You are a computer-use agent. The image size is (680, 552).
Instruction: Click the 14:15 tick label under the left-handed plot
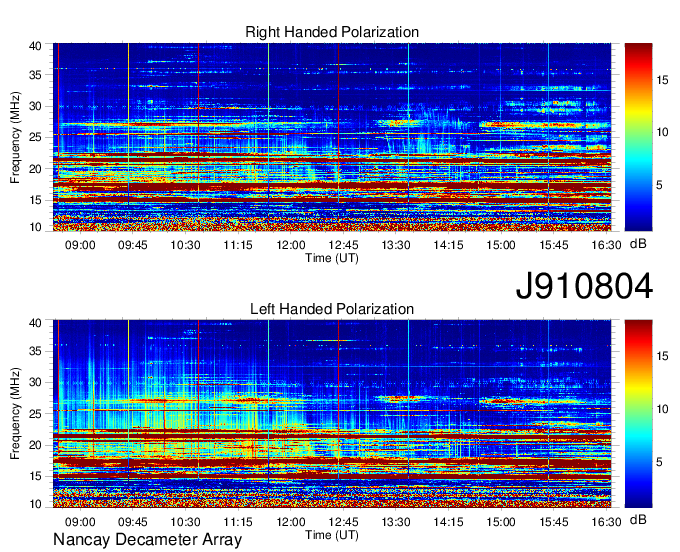click(448, 522)
